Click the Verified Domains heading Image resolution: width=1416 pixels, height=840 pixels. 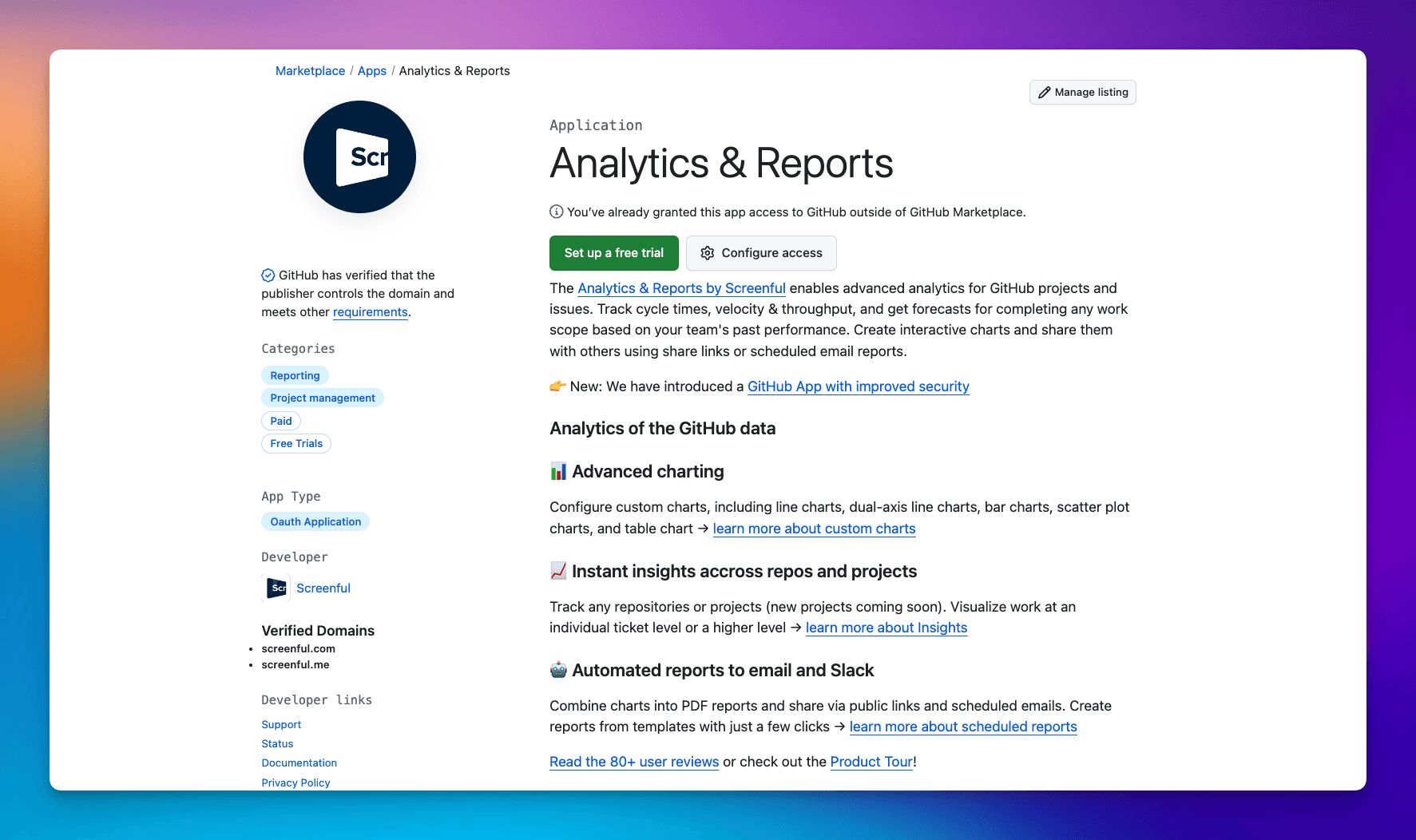pos(318,631)
